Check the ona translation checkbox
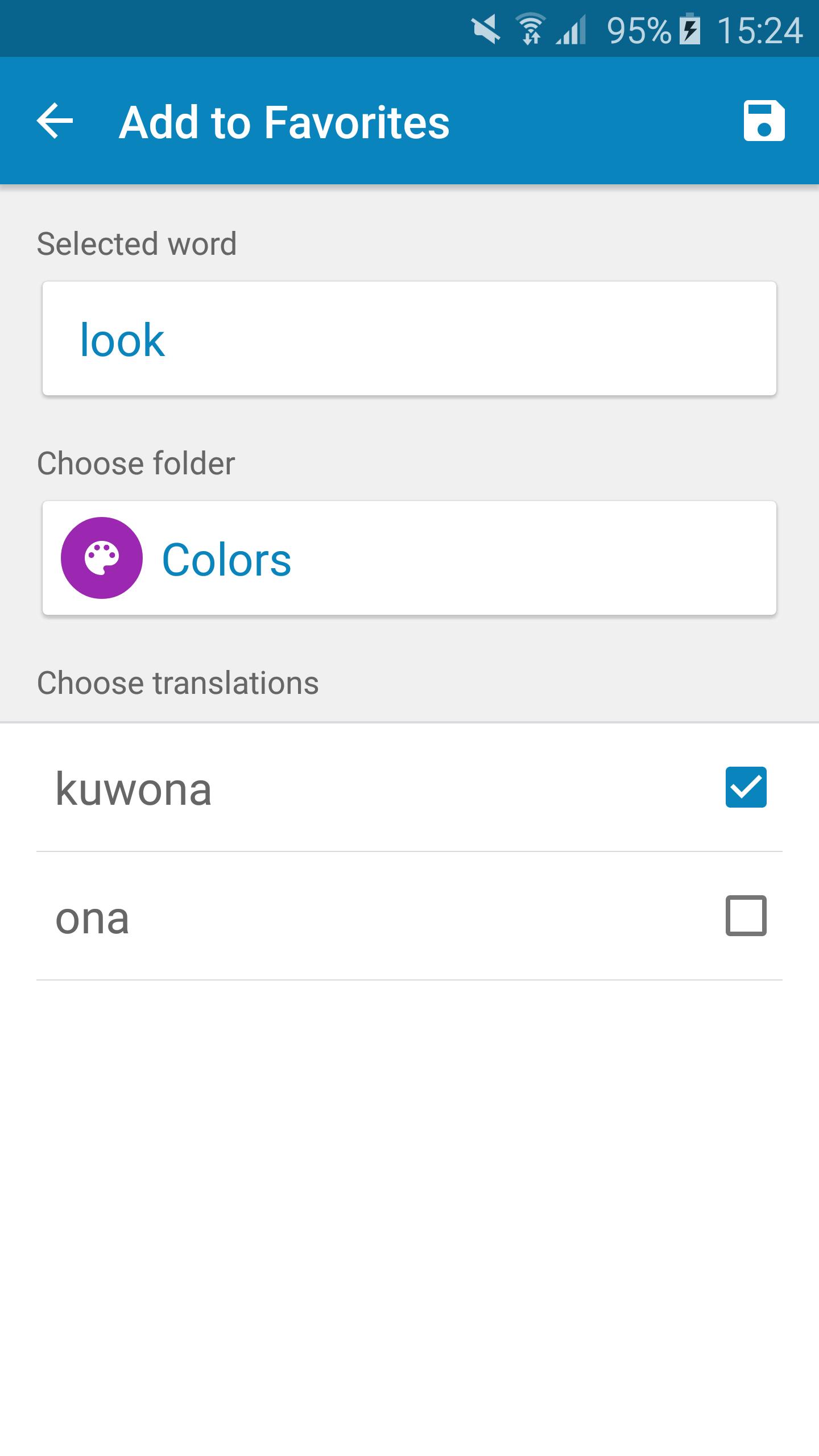Image resolution: width=819 pixels, height=1456 pixels. tap(746, 916)
